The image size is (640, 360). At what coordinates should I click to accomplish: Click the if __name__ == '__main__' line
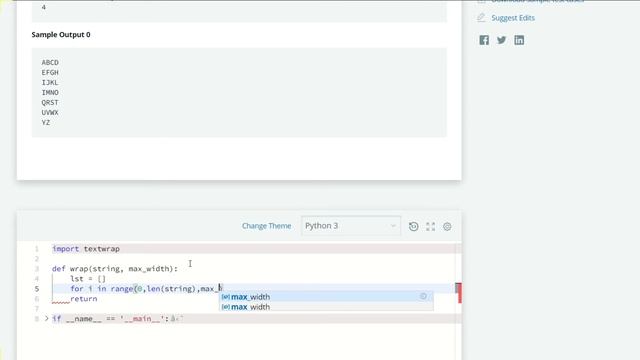tap(111, 319)
